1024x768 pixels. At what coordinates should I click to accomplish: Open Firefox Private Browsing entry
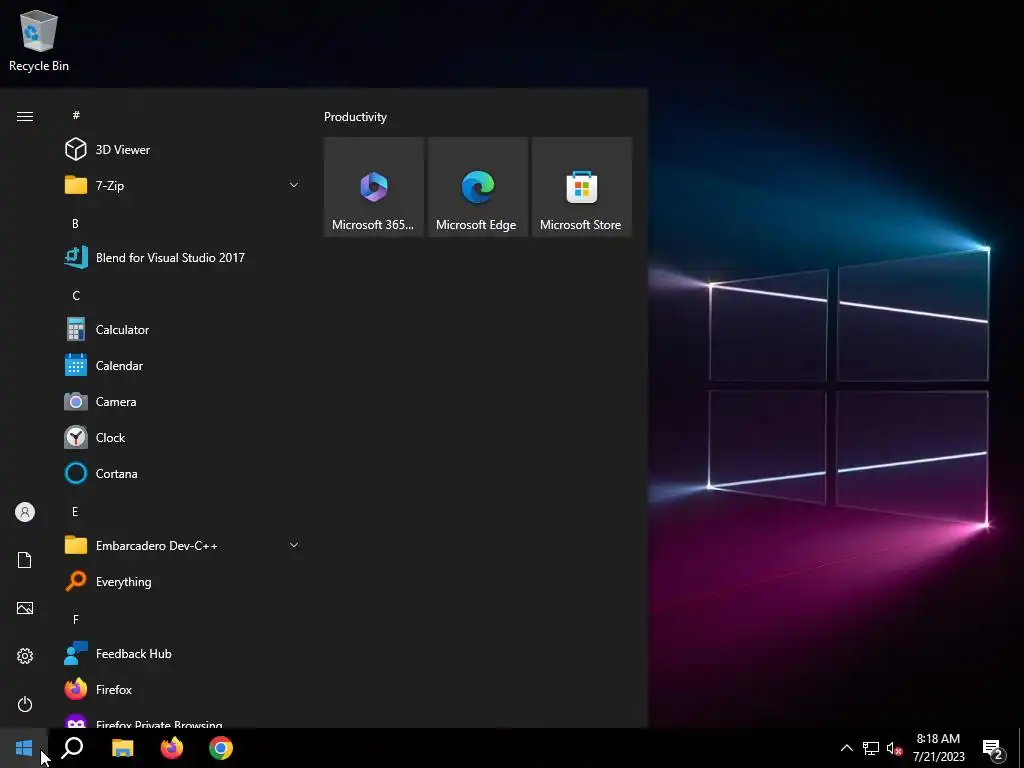[x=182, y=719]
